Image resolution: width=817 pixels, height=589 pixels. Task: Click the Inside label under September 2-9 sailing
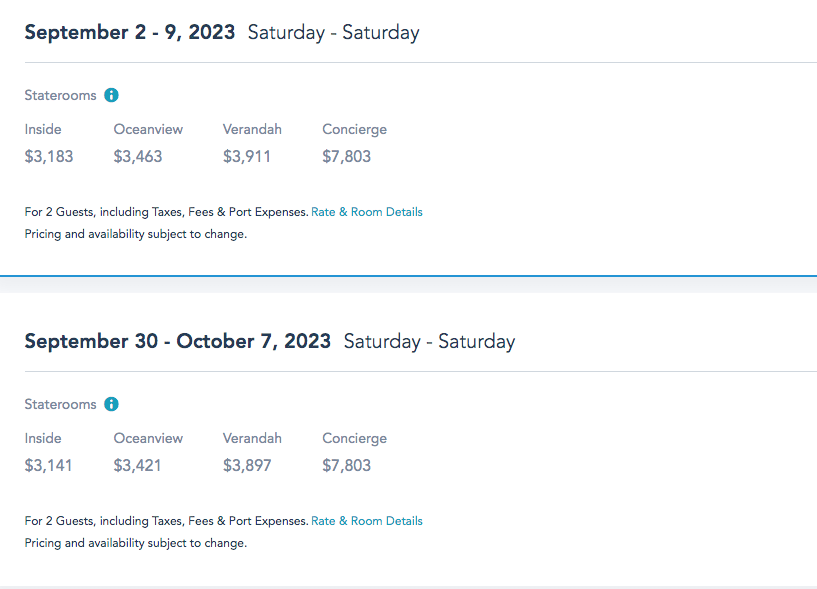coord(43,129)
